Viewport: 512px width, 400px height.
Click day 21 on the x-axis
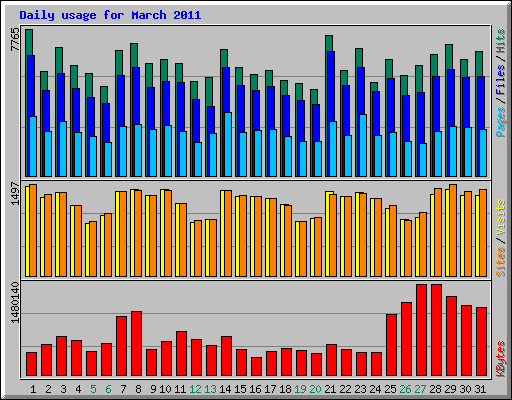pyautogui.click(x=330, y=389)
